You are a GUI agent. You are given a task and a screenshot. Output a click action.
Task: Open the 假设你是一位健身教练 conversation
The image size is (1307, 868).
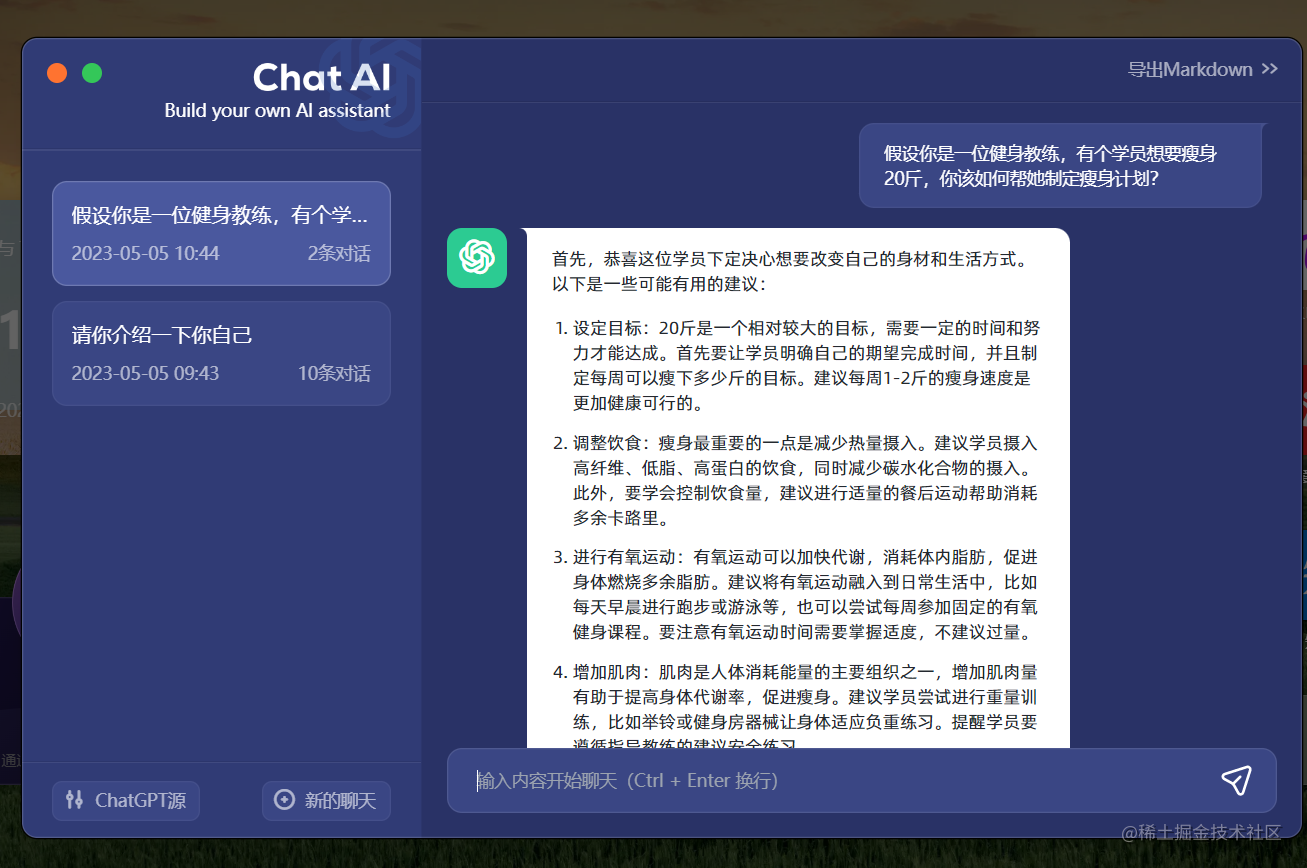[221, 233]
